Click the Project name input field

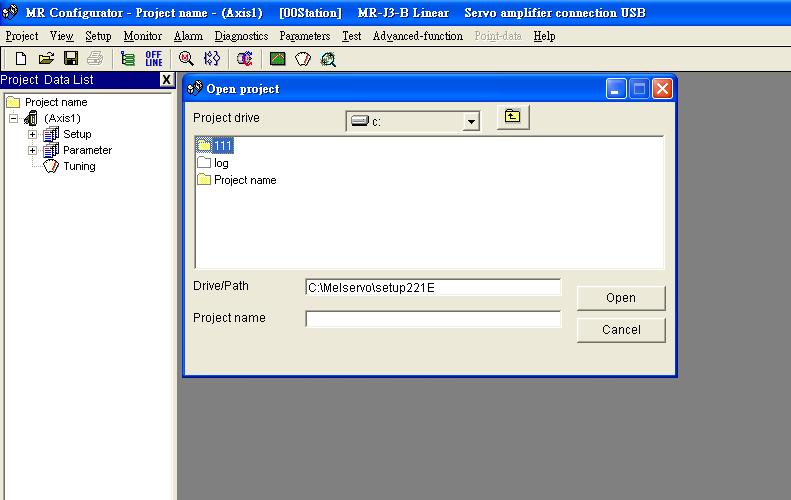[433, 320]
